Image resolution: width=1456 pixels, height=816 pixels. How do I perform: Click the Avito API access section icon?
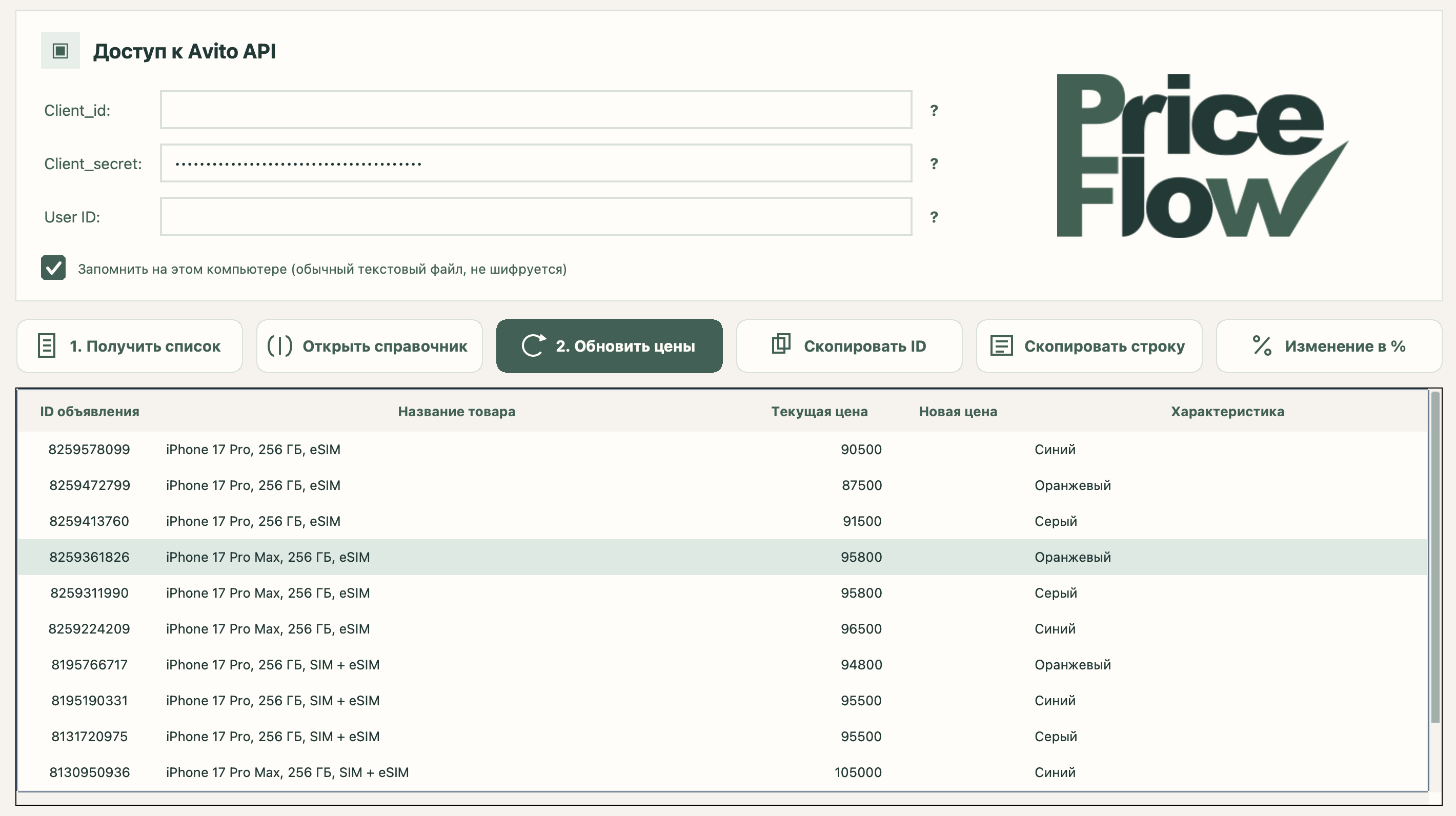(x=60, y=51)
